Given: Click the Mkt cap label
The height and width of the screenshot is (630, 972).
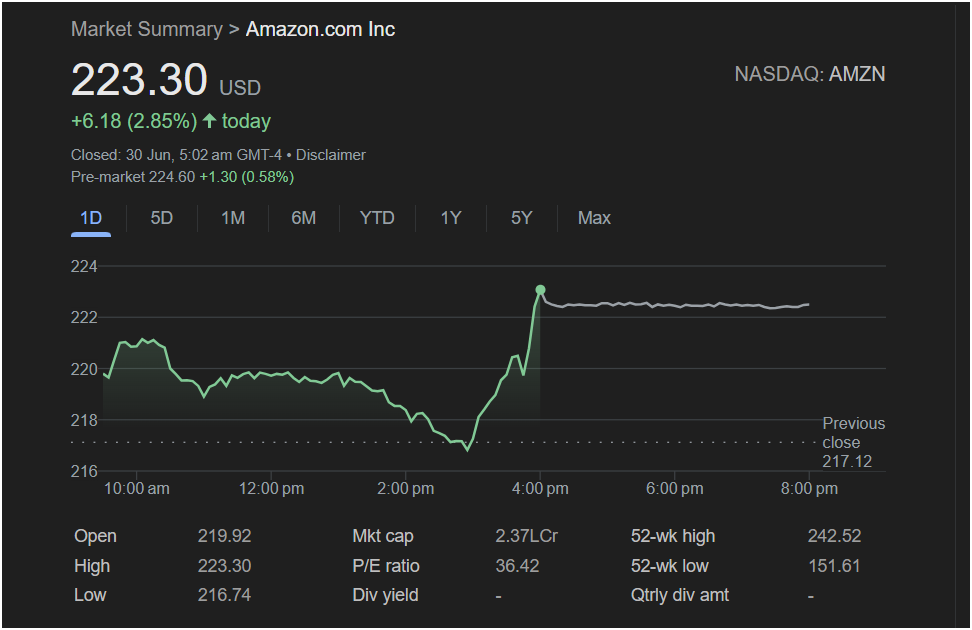Looking at the screenshot, I should point(382,536).
